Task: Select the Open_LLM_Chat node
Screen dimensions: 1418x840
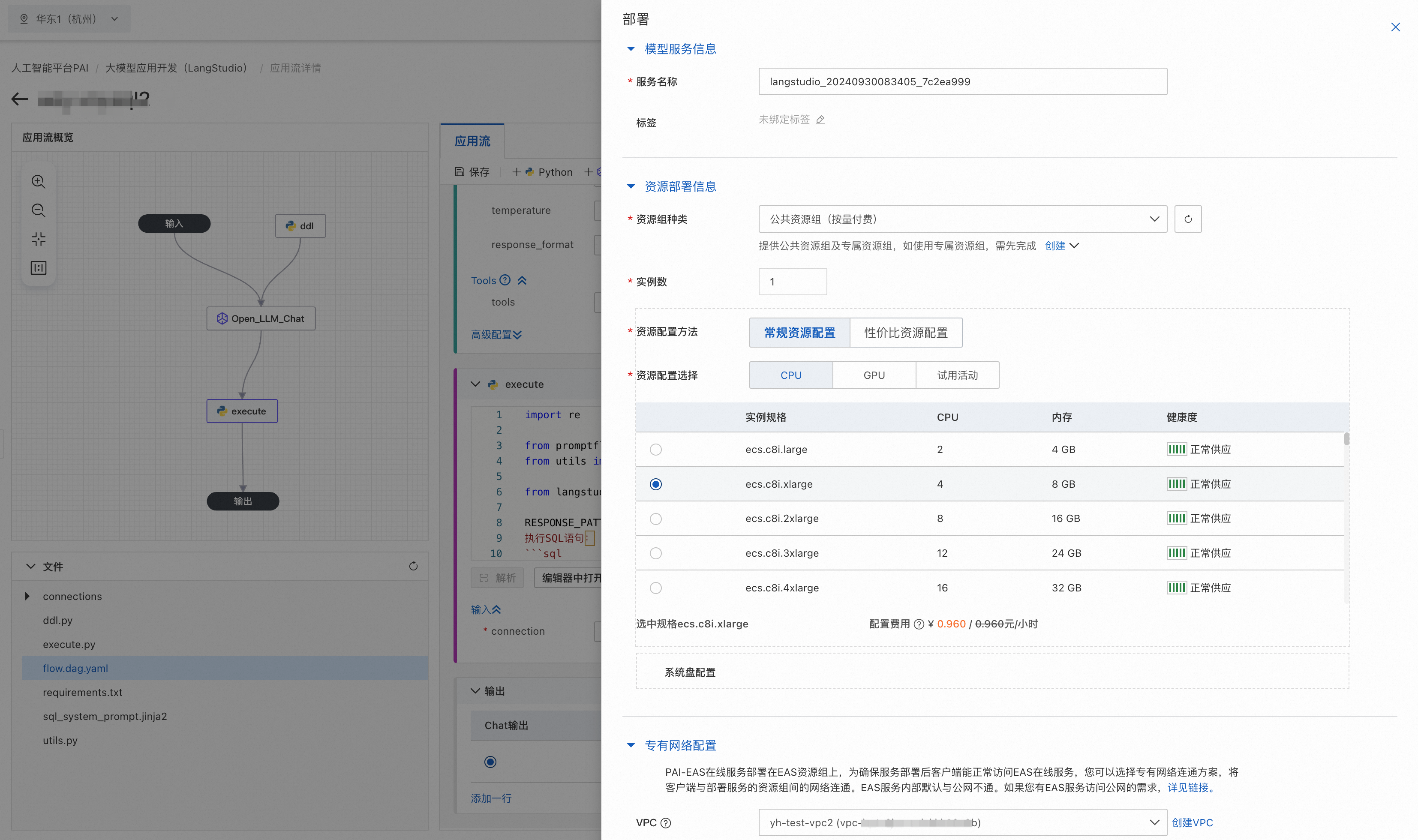Action: point(261,319)
